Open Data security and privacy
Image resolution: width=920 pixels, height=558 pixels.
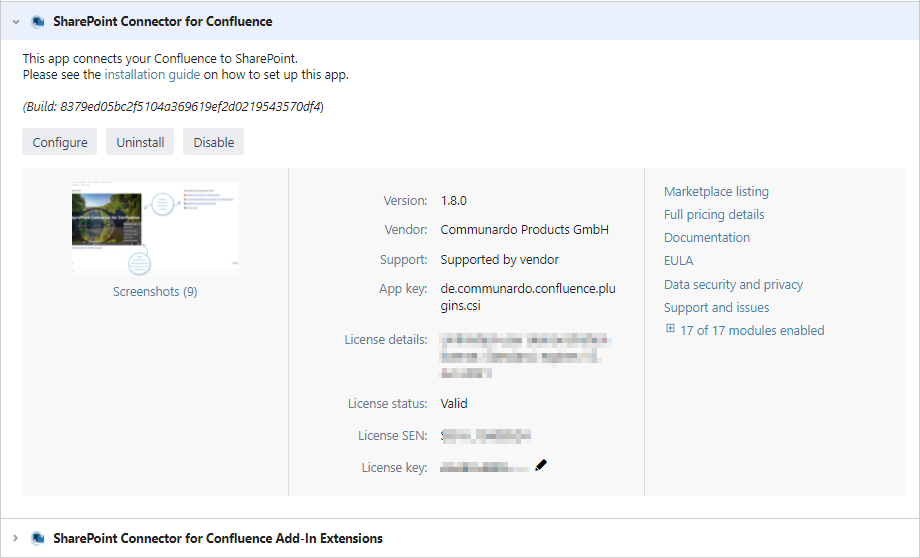tap(733, 284)
